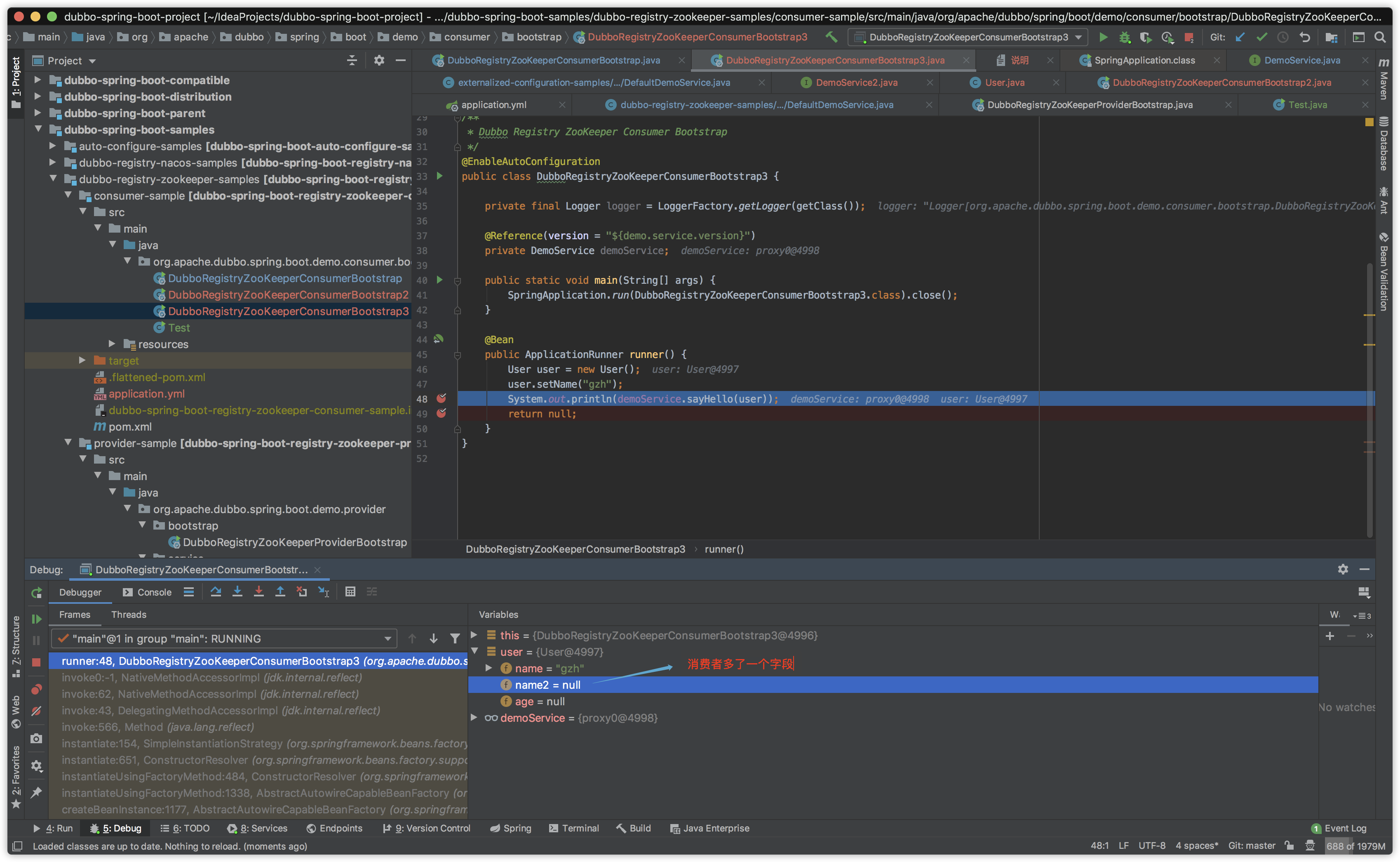Expand the demoService variable node
1400x862 pixels.
(474, 718)
